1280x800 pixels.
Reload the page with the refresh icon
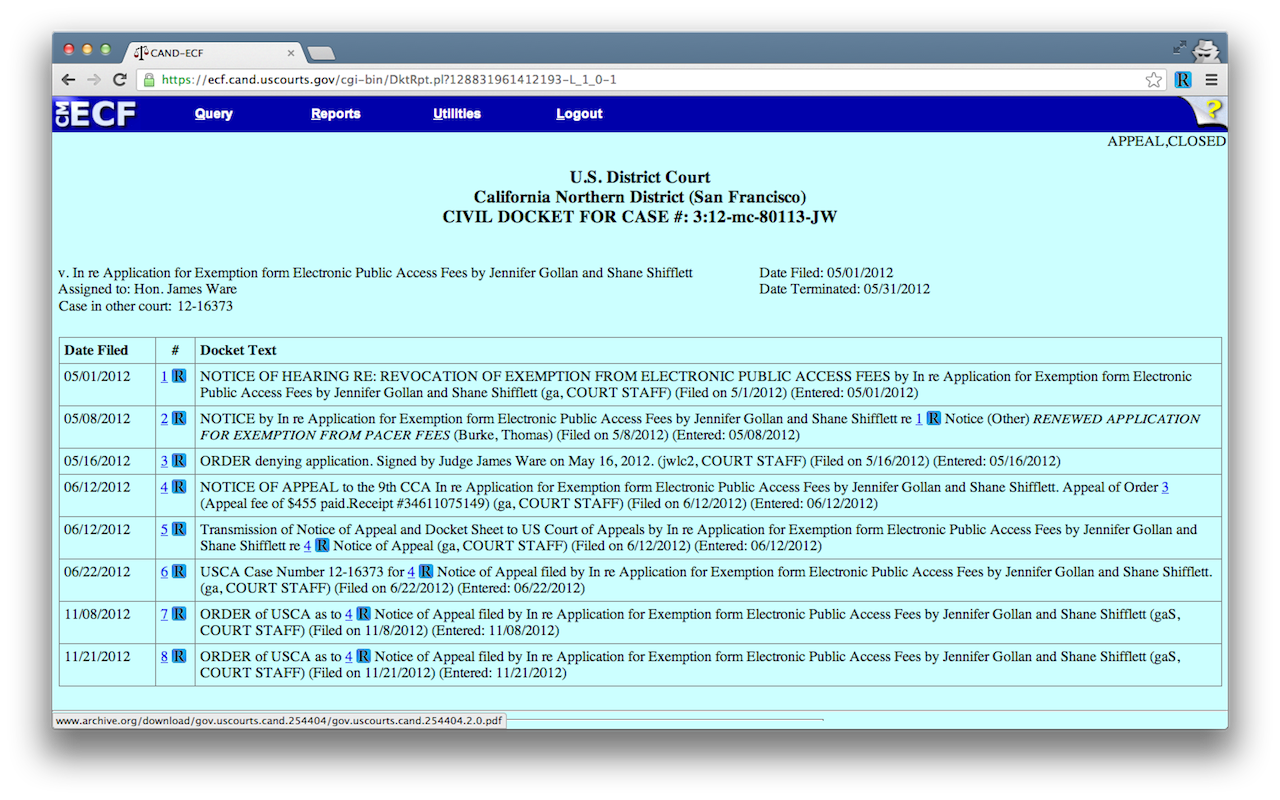[120, 80]
